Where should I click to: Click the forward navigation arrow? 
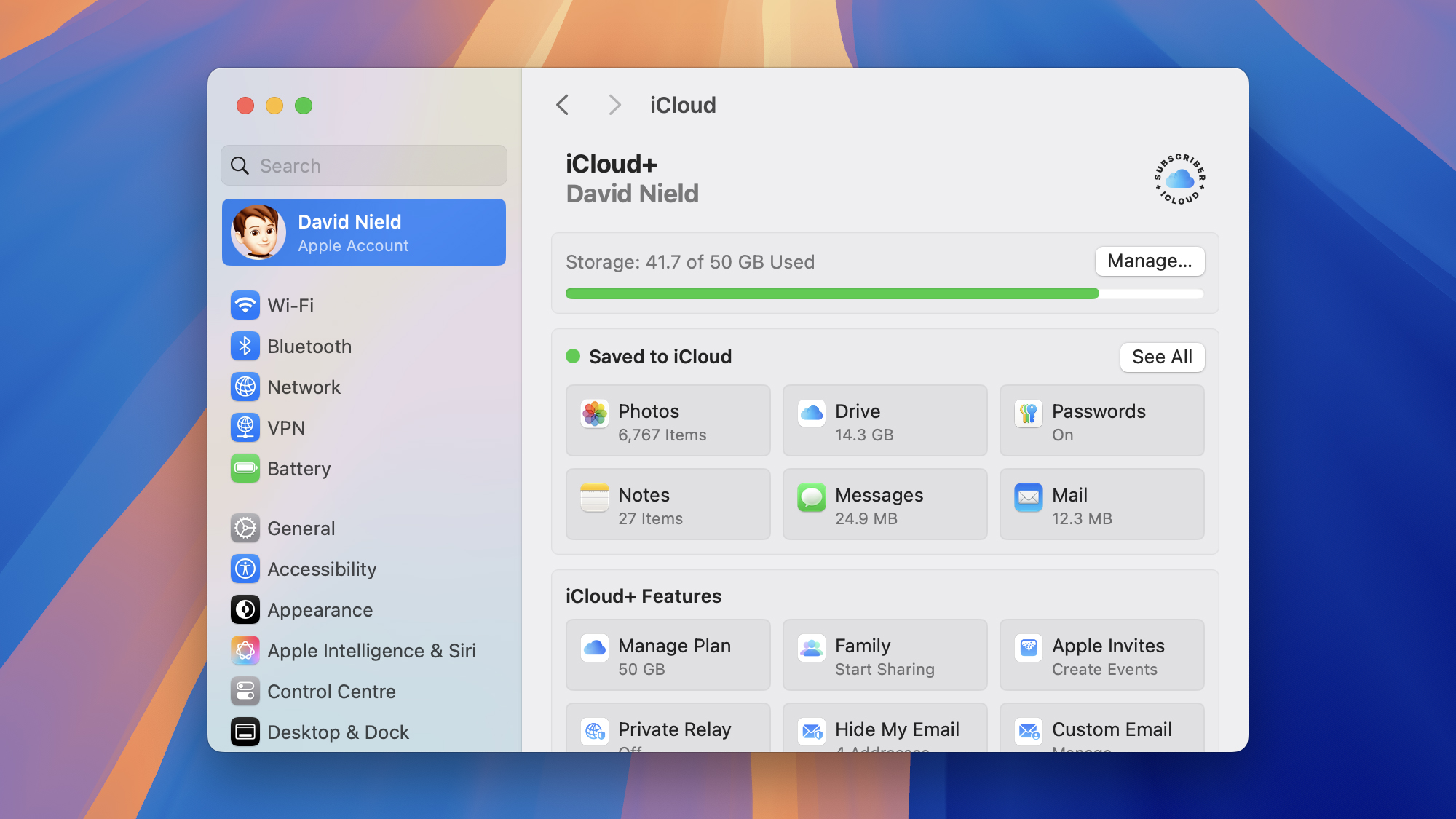(615, 105)
